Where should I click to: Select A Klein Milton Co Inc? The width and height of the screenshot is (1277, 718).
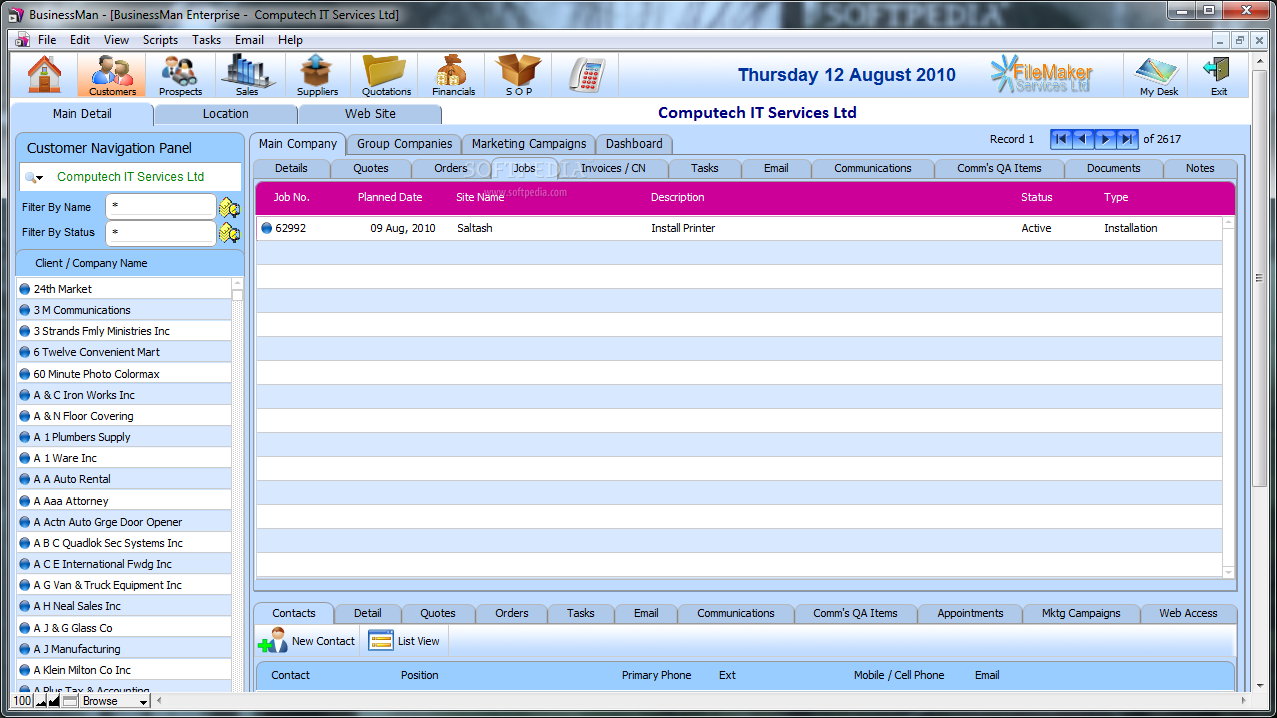tap(124, 670)
